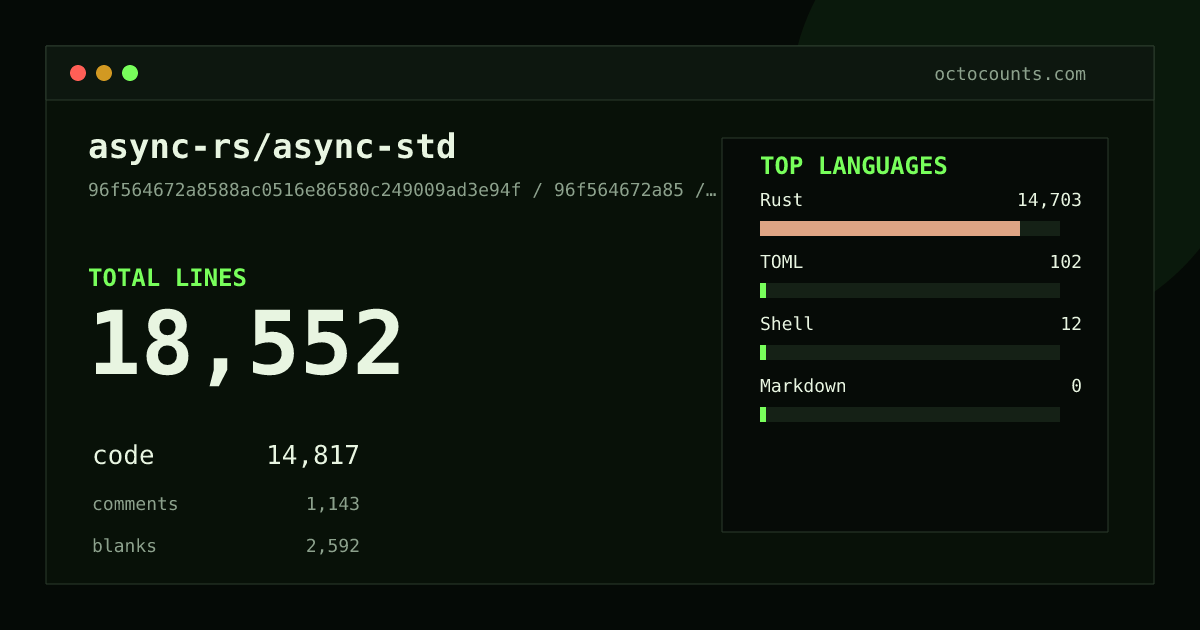Select the Shell count 12
This screenshot has height=630, width=1200.
point(1071,324)
